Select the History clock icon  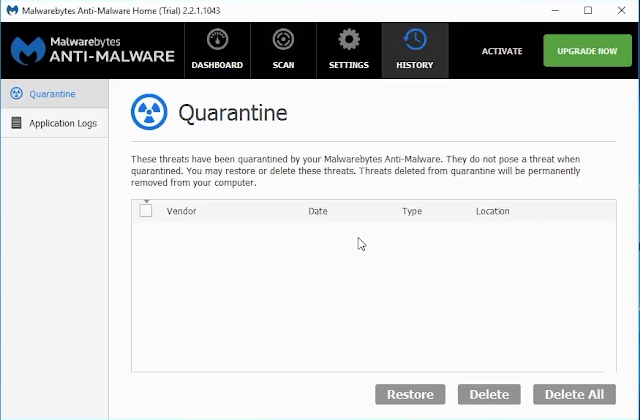tap(415, 40)
